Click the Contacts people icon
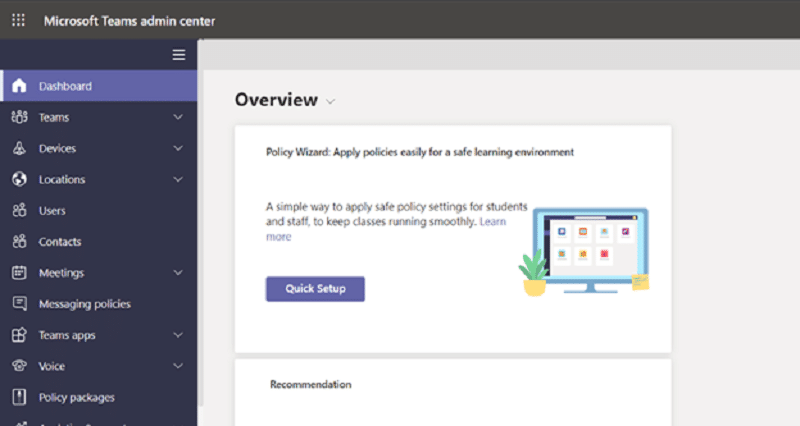The width and height of the screenshot is (800, 426). [x=19, y=241]
